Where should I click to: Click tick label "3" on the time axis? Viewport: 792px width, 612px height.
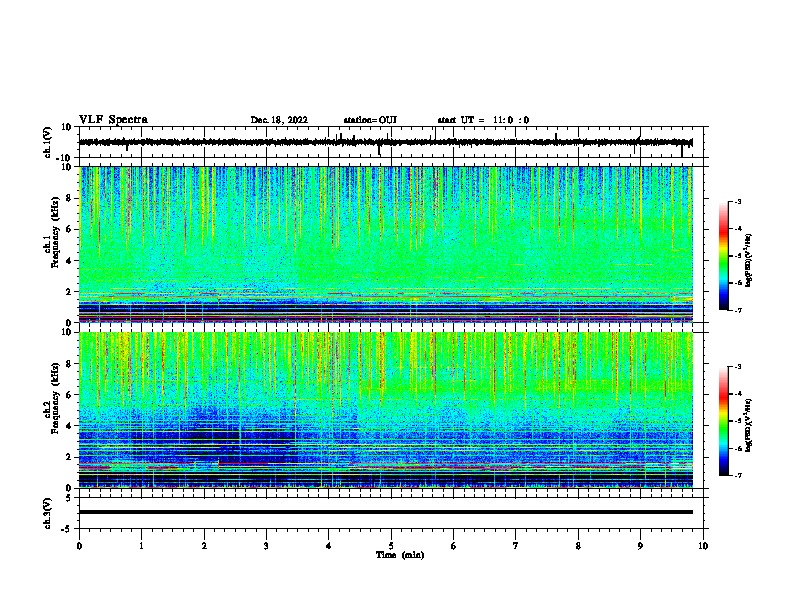(x=266, y=546)
